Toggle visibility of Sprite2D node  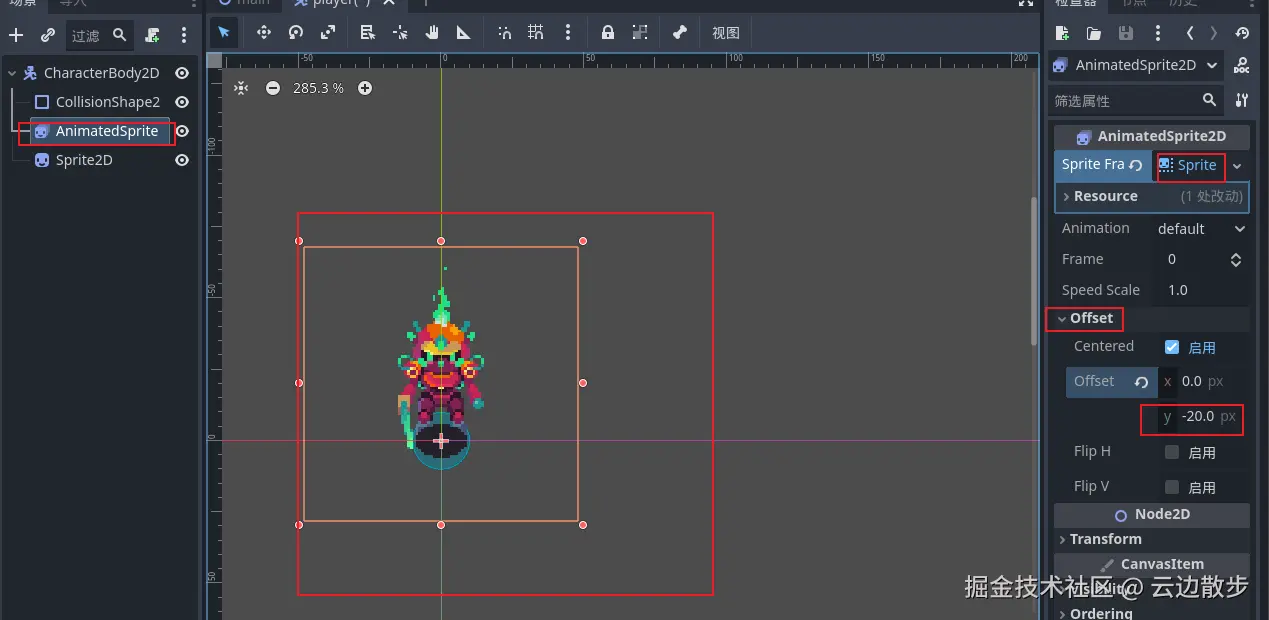[x=182, y=160]
